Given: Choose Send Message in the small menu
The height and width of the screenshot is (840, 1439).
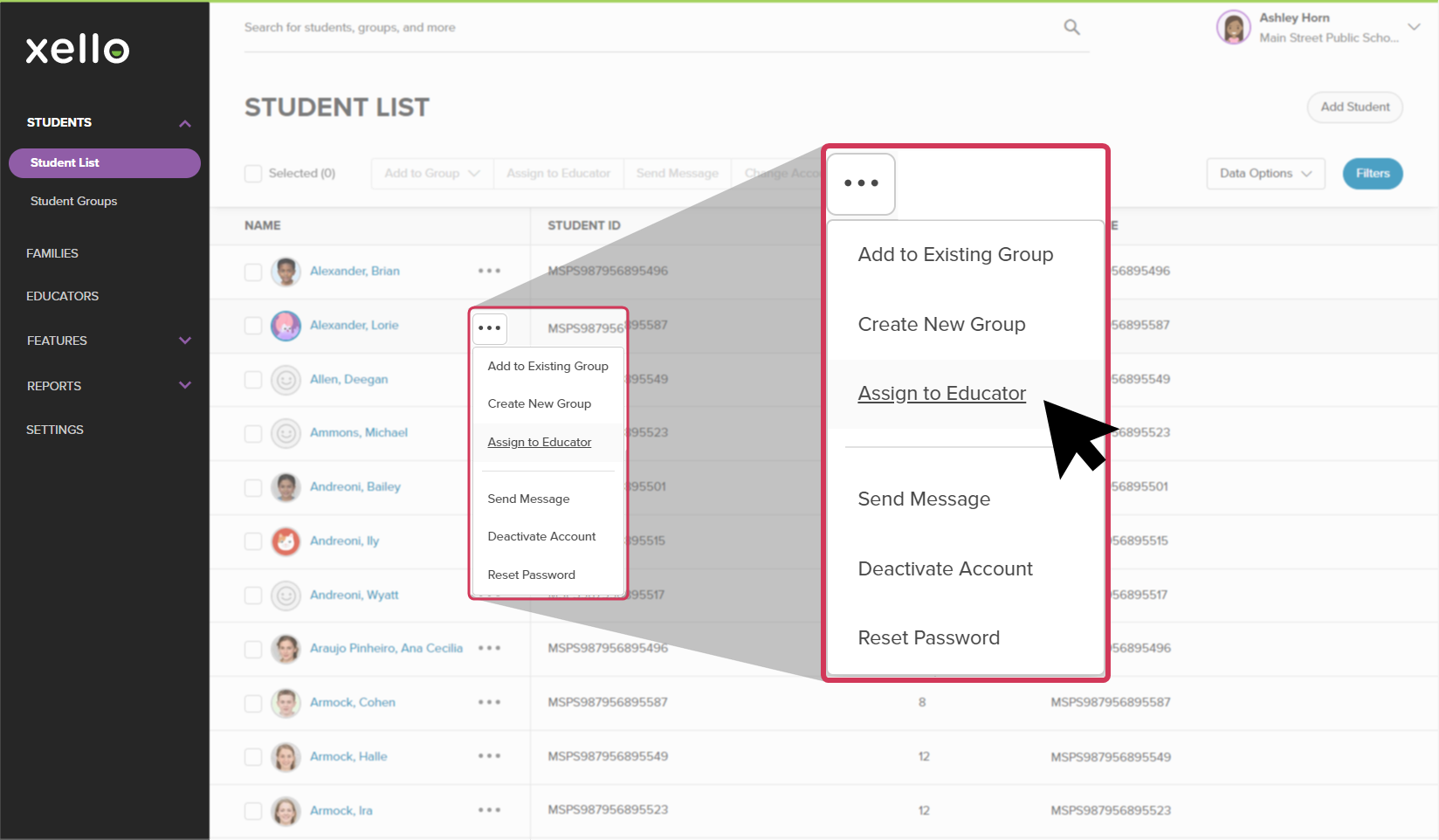Looking at the screenshot, I should click(528, 499).
